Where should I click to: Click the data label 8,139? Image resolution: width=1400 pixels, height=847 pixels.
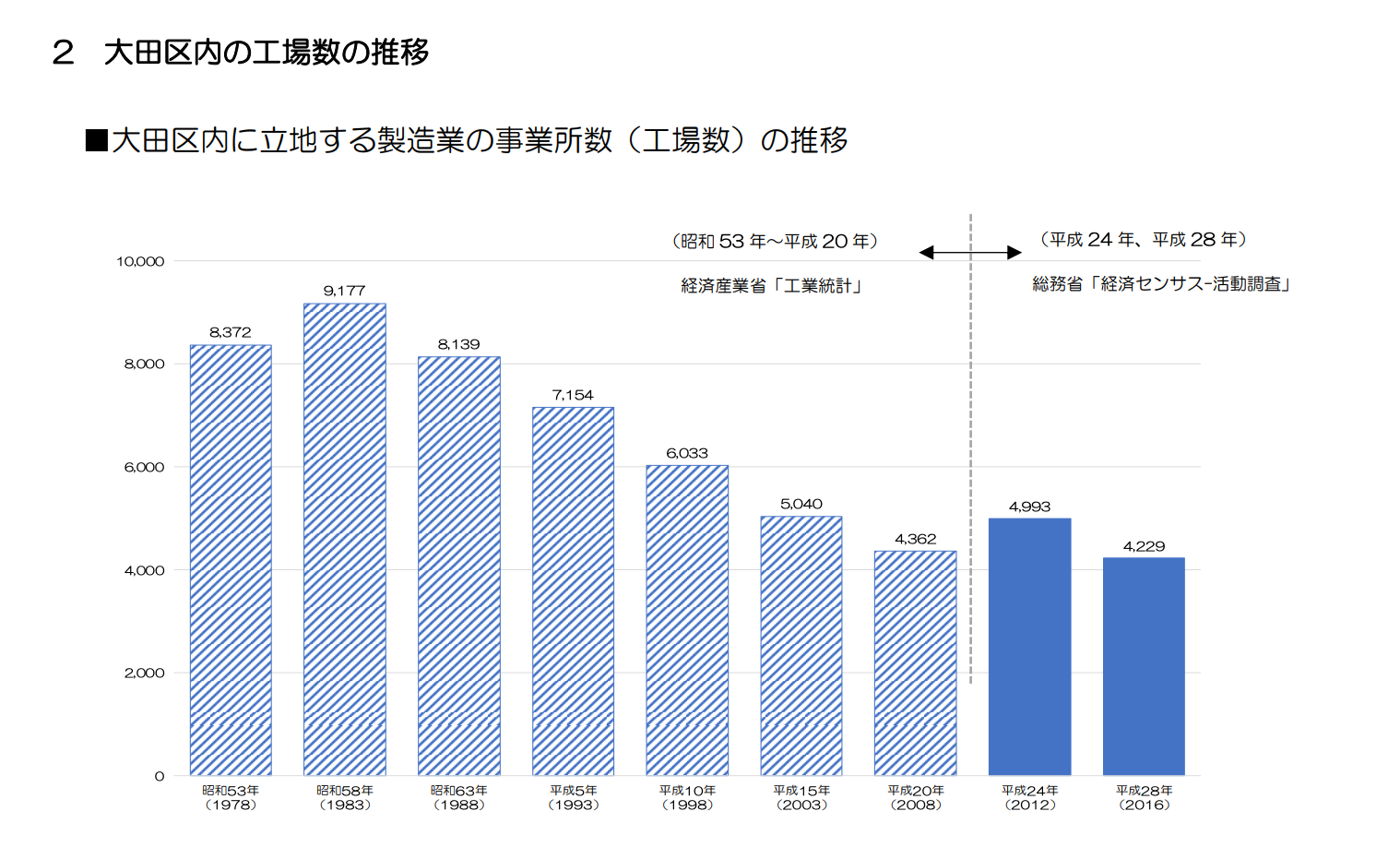point(459,344)
